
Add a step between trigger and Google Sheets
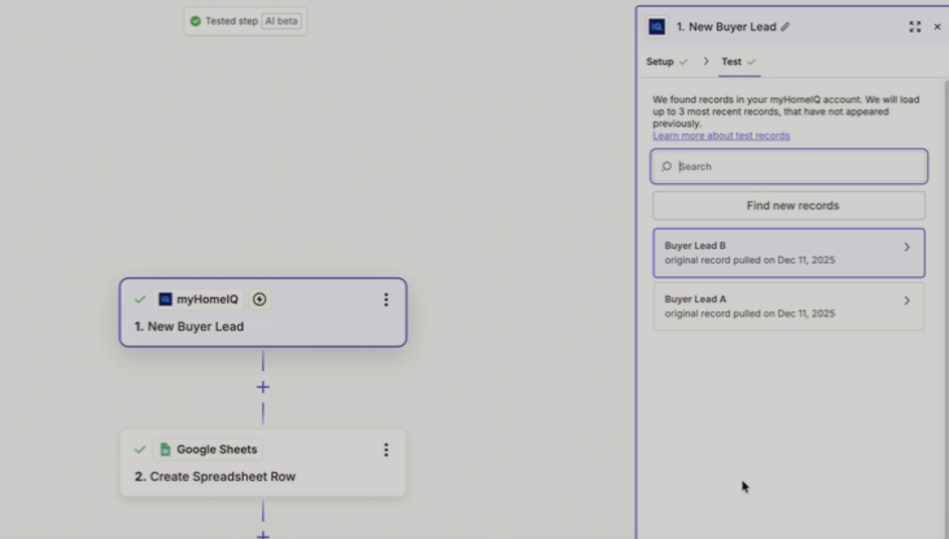[x=263, y=387]
